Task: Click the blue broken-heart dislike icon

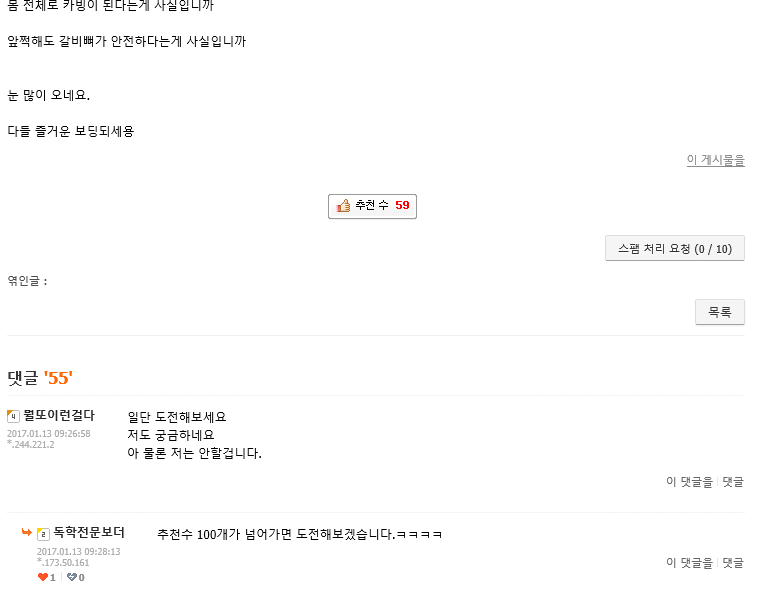Action: 72,577
